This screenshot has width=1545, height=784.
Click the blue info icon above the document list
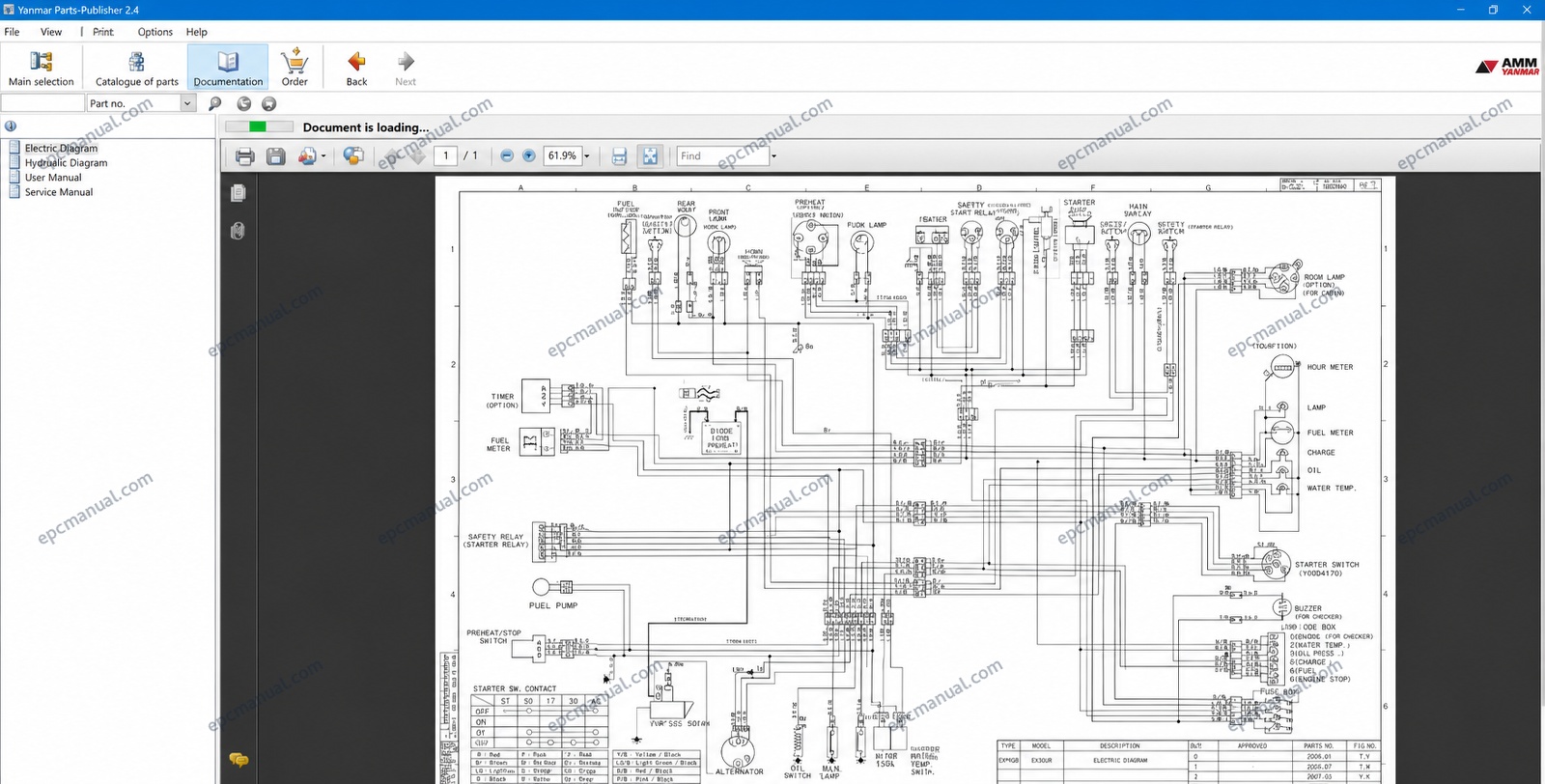[11, 126]
